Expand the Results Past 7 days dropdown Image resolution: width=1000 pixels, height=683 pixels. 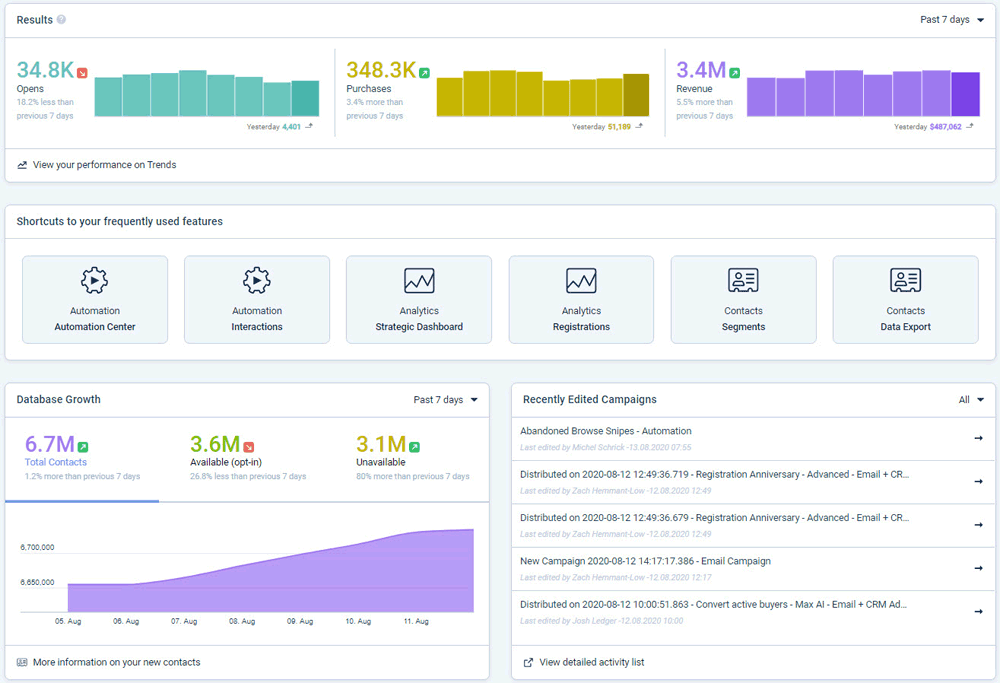tap(951, 20)
